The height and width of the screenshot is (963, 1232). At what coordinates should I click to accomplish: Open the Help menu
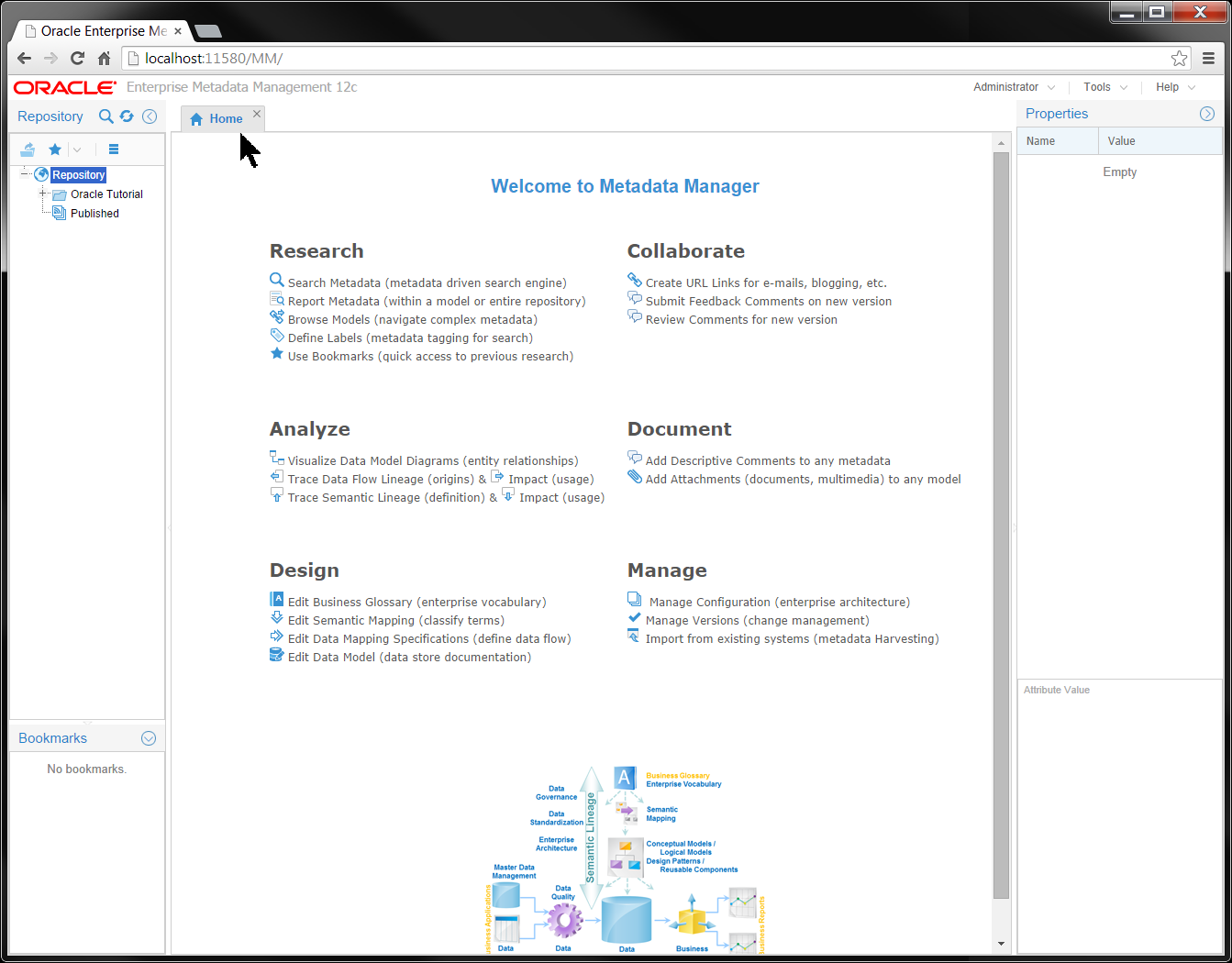pos(1175,87)
